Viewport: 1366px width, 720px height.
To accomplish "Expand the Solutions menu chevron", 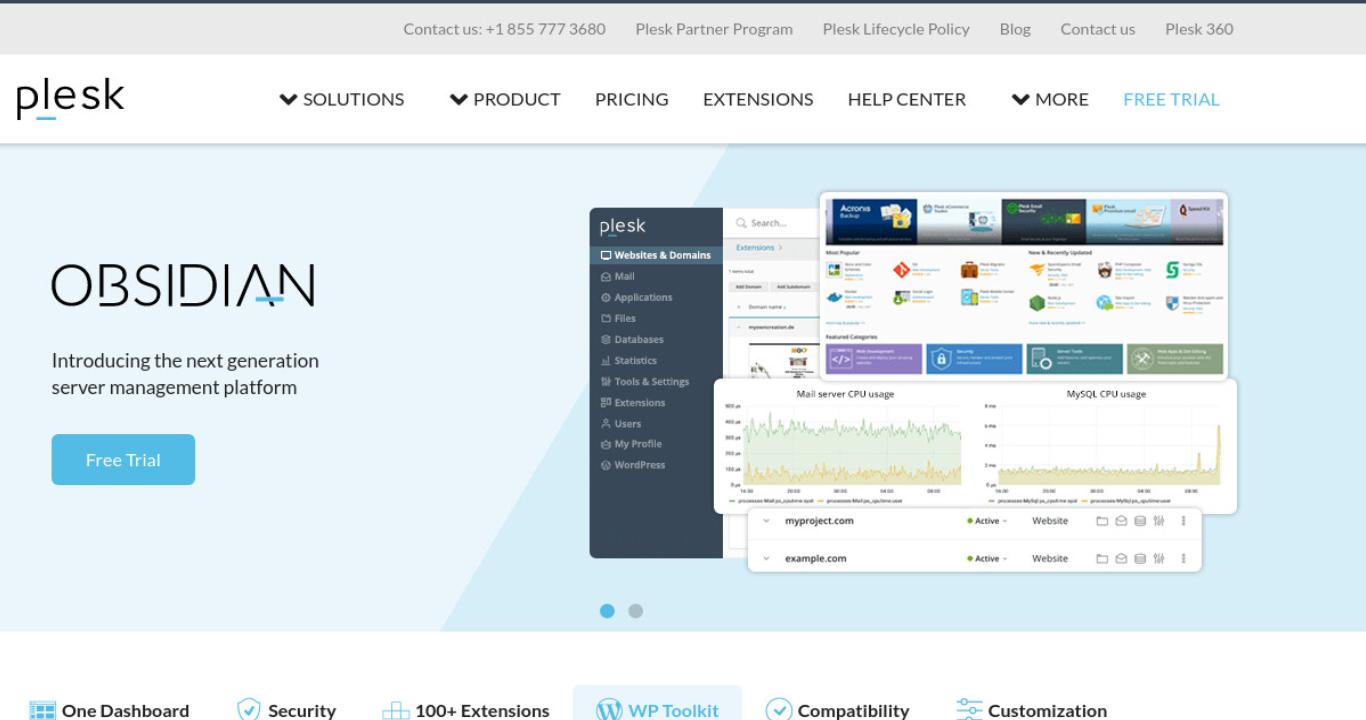I will [x=288, y=99].
